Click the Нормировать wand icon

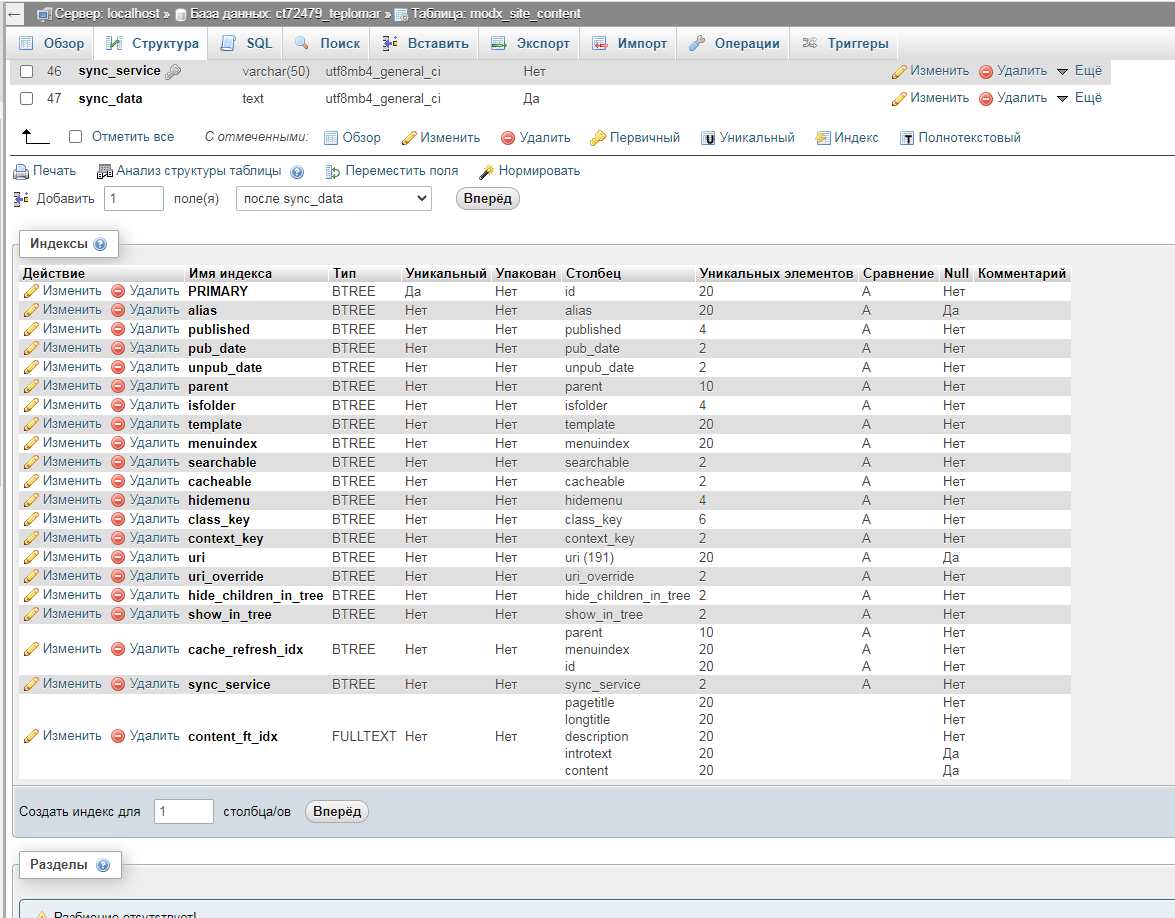[486, 172]
